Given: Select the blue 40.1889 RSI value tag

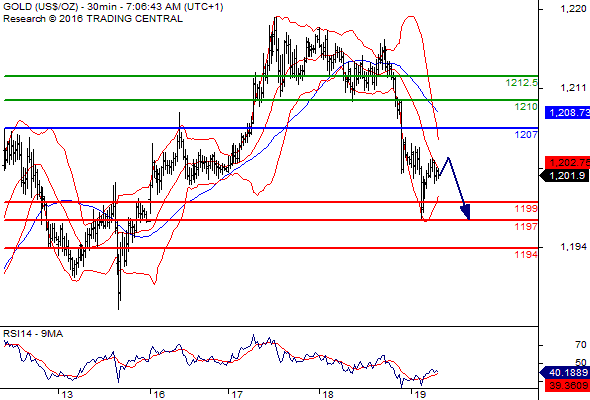Looking at the screenshot, I should pos(565,373).
